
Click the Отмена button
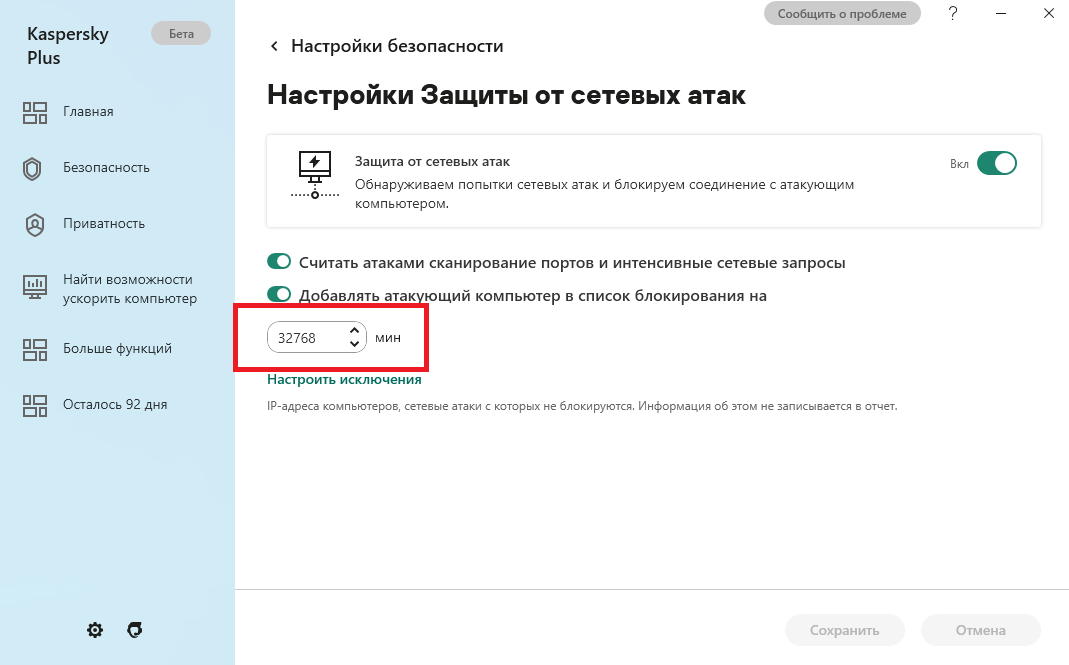[x=980, y=630]
